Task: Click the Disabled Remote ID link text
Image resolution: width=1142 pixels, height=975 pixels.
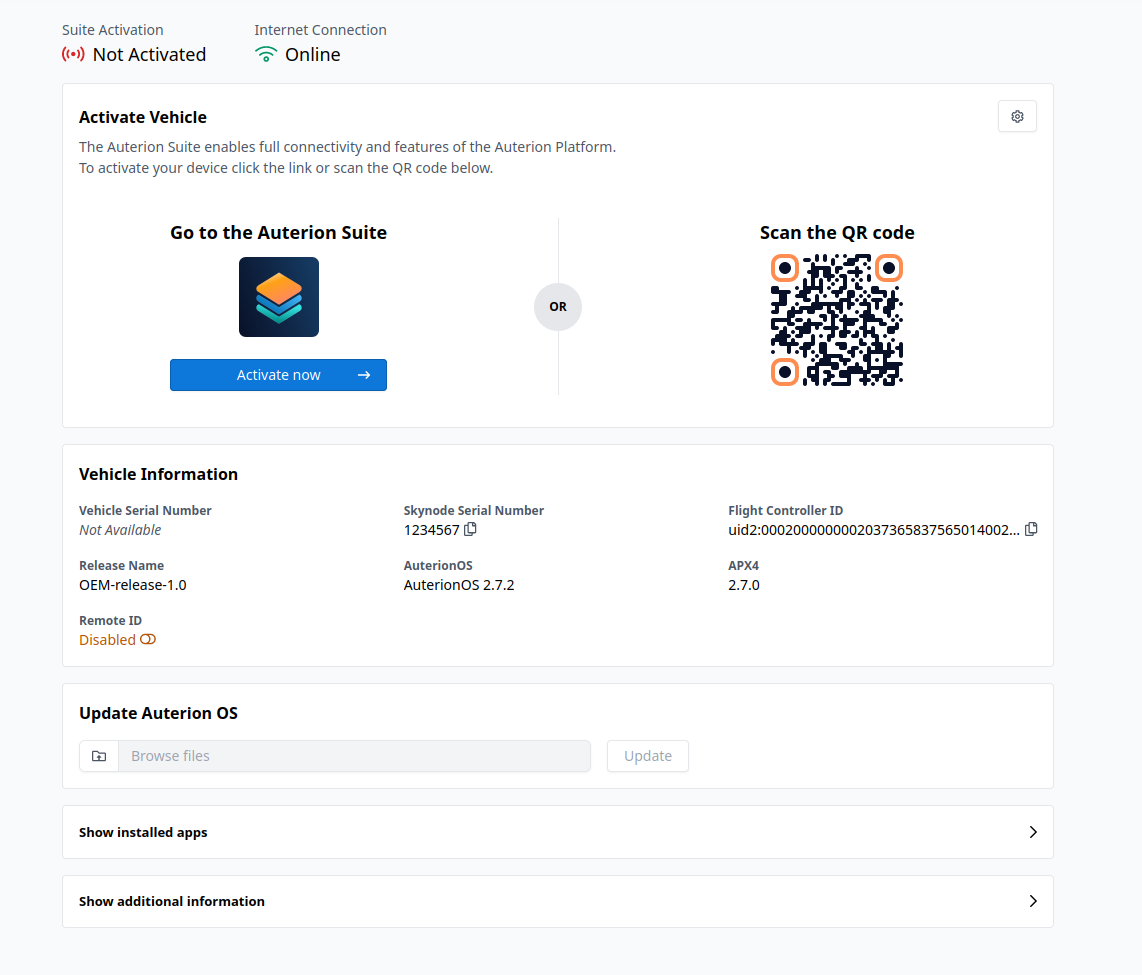Action: tap(107, 639)
